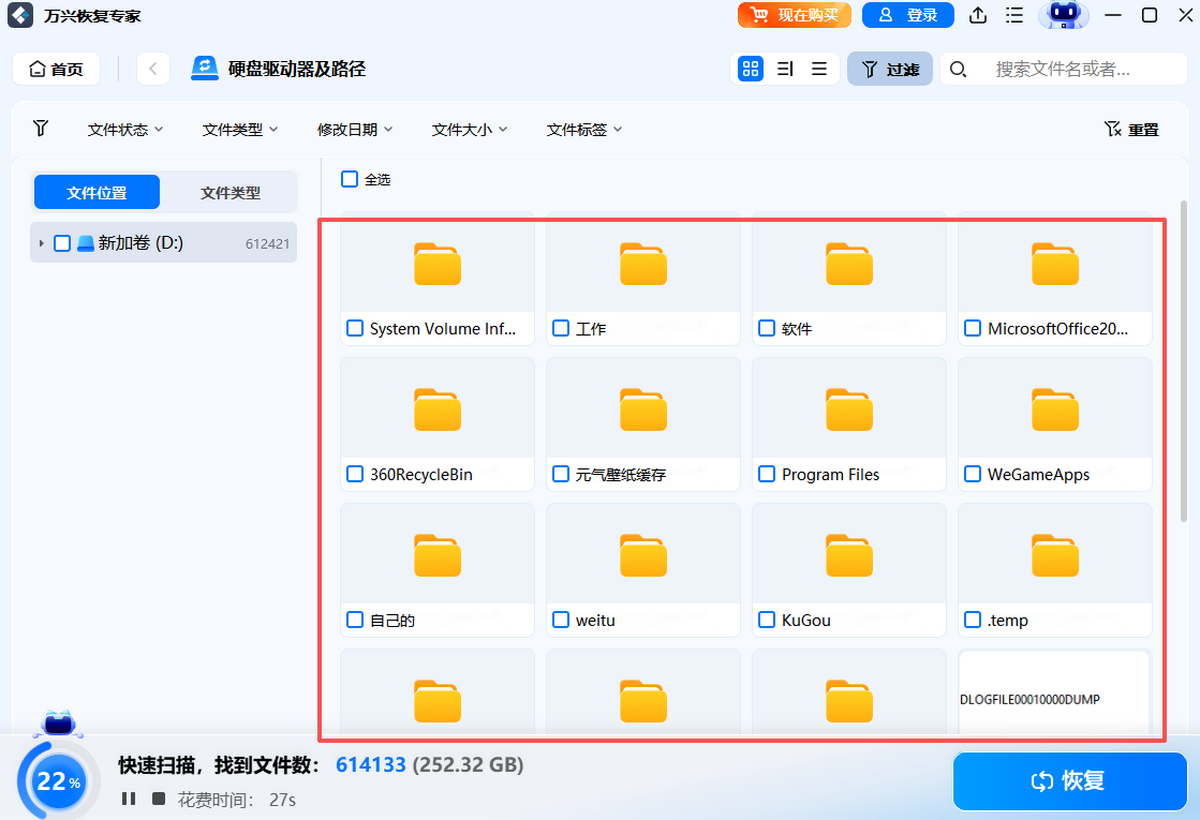Open the 360RecycleBin folder icon
This screenshot has width=1200, height=820.
(x=437, y=409)
